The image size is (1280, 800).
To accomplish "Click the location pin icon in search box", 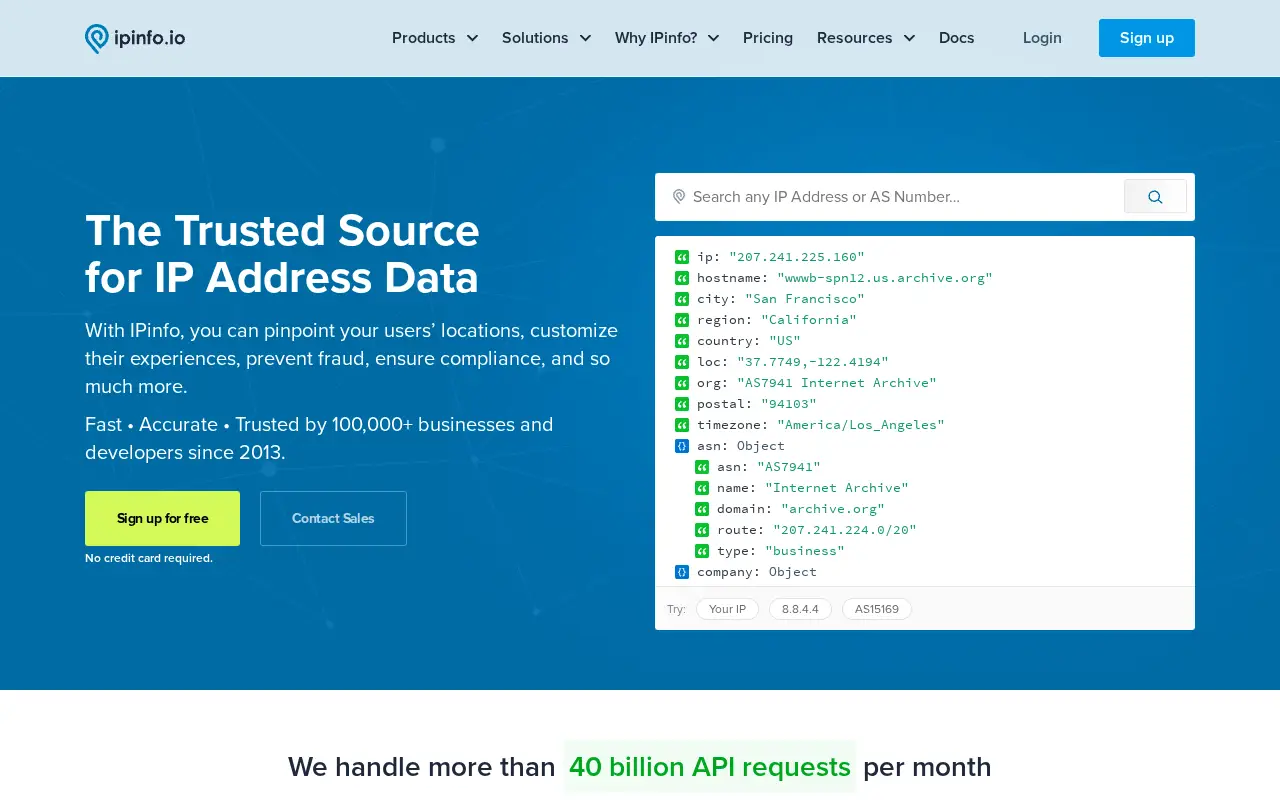I will [679, 197].
